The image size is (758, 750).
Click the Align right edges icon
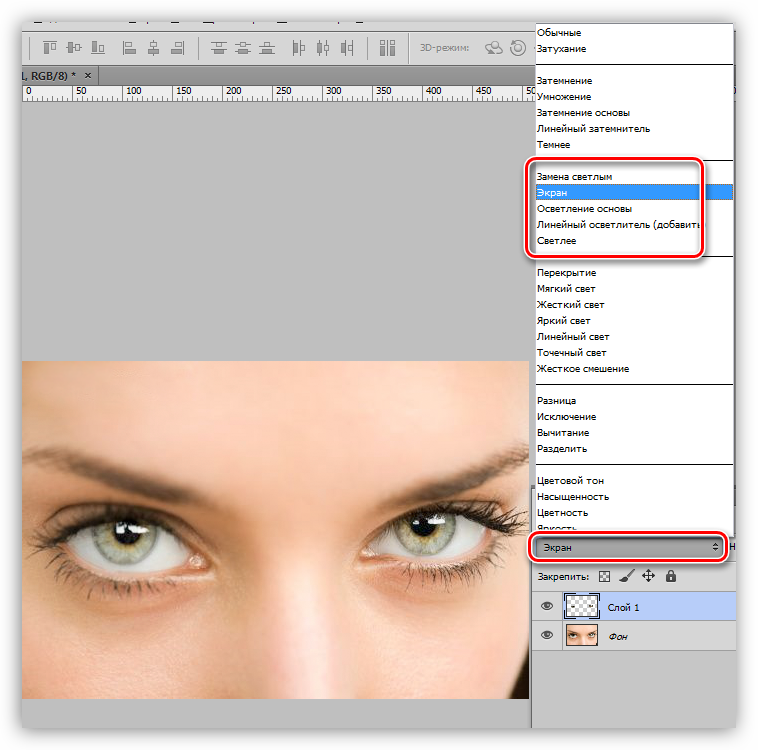pos(178,47)
